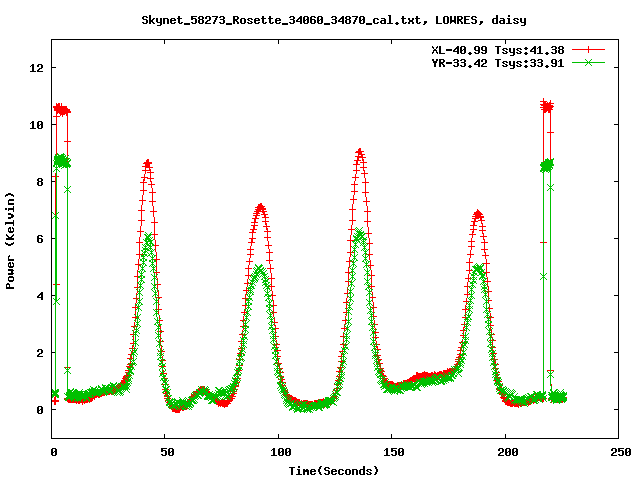Click the red peak near 42 seconds
The height and width of the screenshot is (480, 640).
coord(148,164)
